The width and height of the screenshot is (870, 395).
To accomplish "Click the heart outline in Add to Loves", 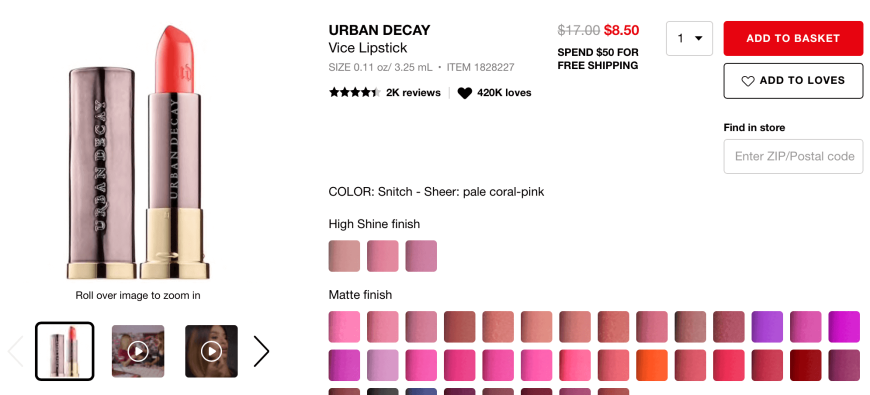I will 748,81.
